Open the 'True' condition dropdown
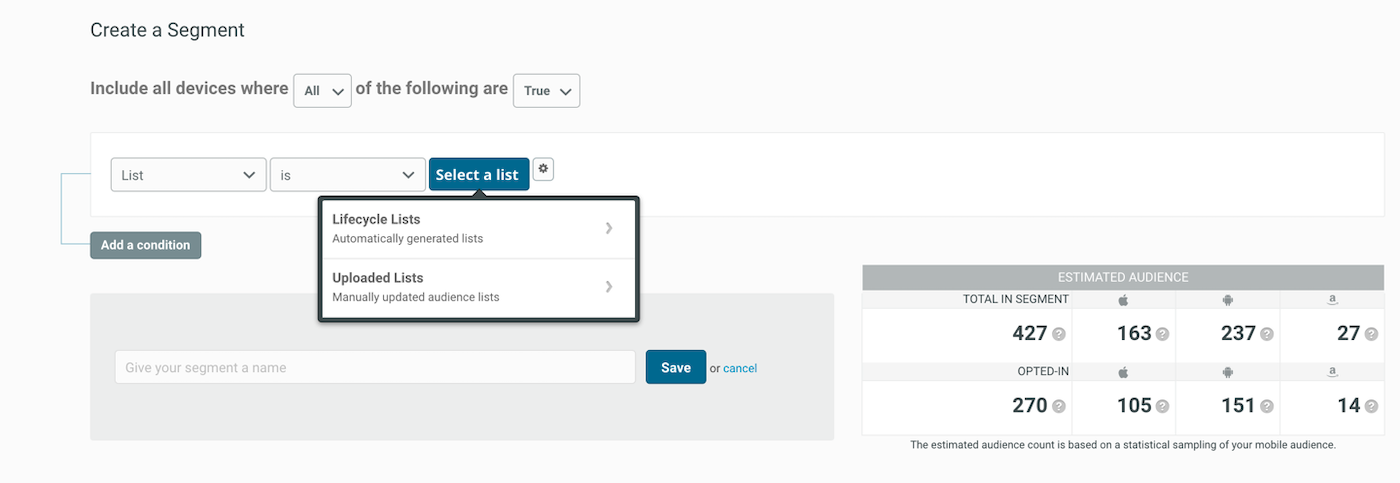 coord(546,90)
